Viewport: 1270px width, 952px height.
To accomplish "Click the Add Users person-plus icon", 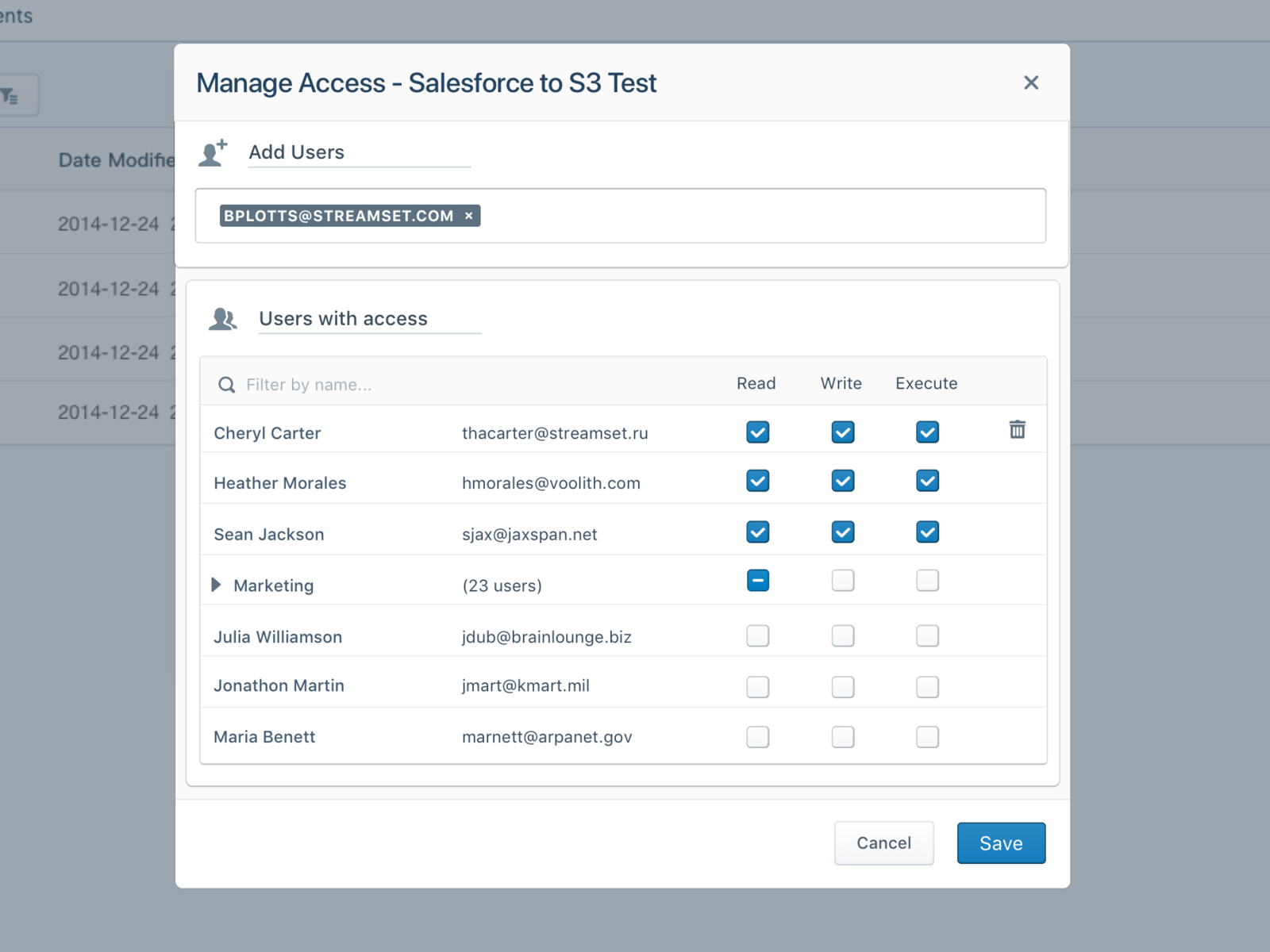I will click(213, 152).
